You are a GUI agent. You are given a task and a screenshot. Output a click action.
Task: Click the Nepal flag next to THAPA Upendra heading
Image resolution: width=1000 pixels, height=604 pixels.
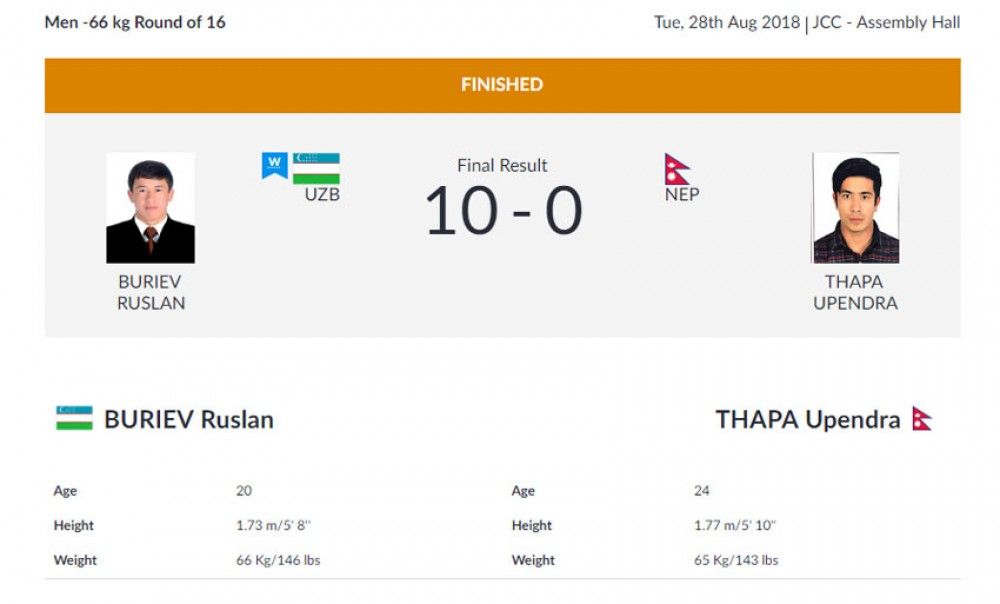click(921, 419)
